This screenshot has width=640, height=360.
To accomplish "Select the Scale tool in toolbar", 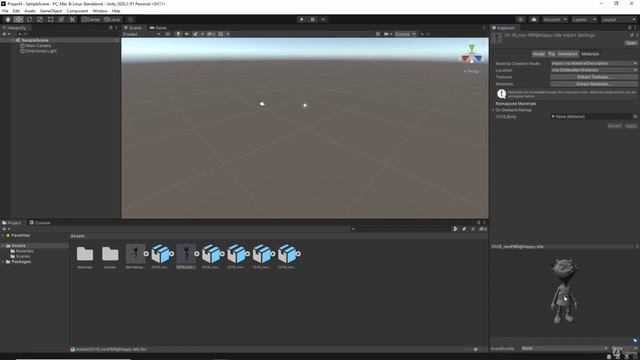I will point(40,20).
